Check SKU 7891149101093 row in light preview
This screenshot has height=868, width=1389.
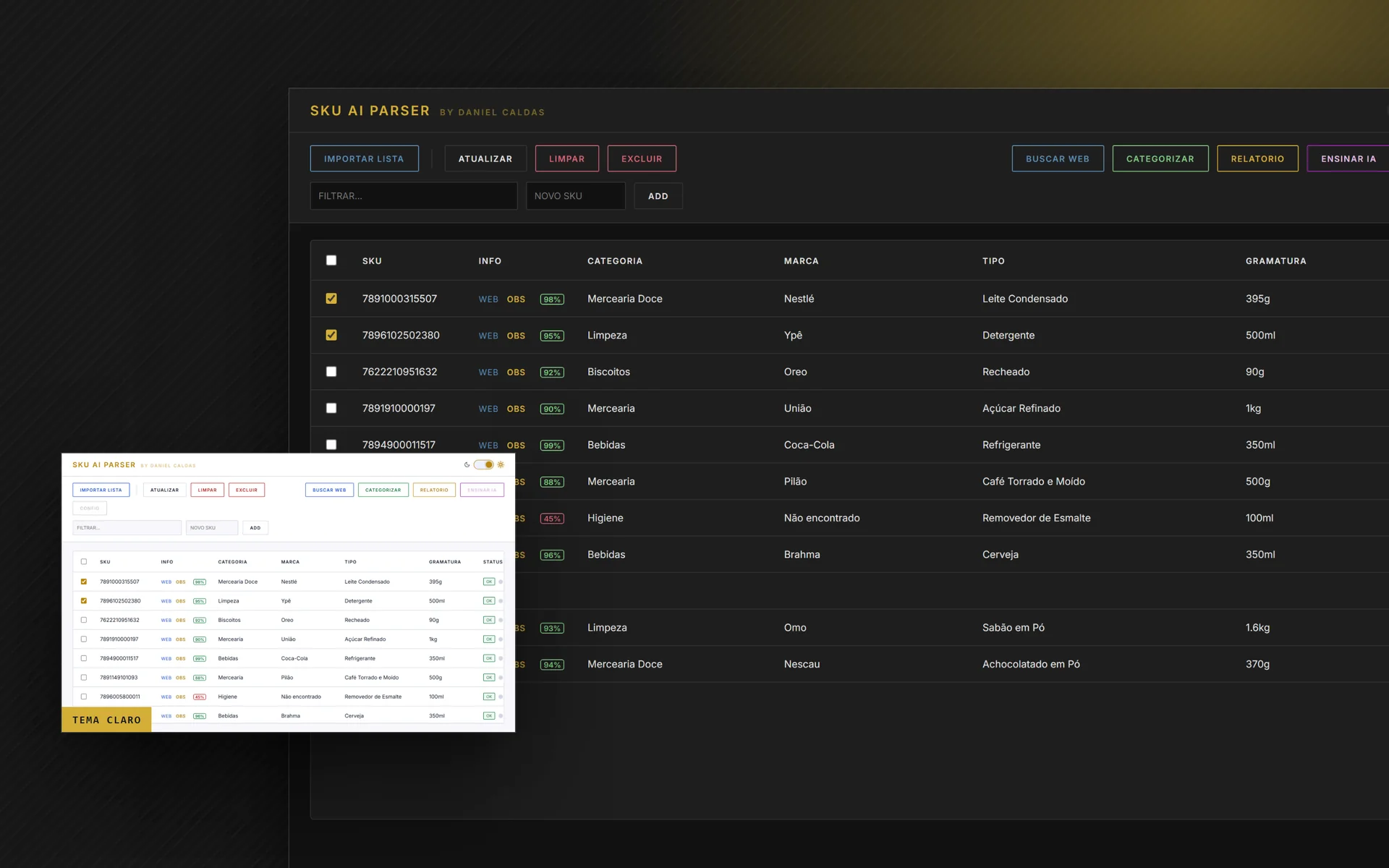84,678
